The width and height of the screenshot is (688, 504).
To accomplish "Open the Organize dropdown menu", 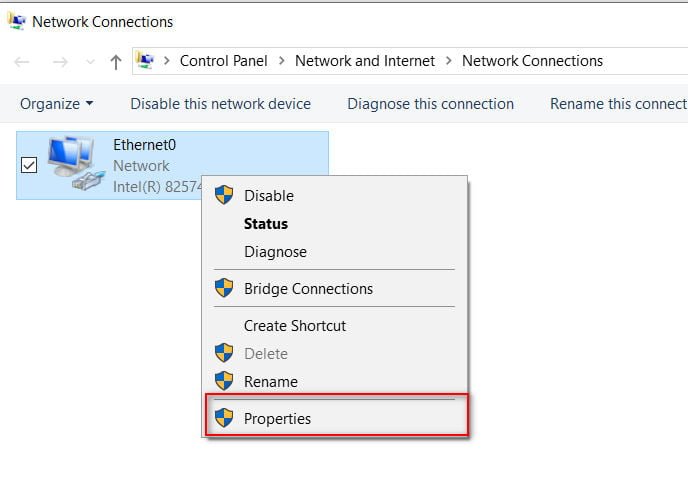I will tap(56, 103).
